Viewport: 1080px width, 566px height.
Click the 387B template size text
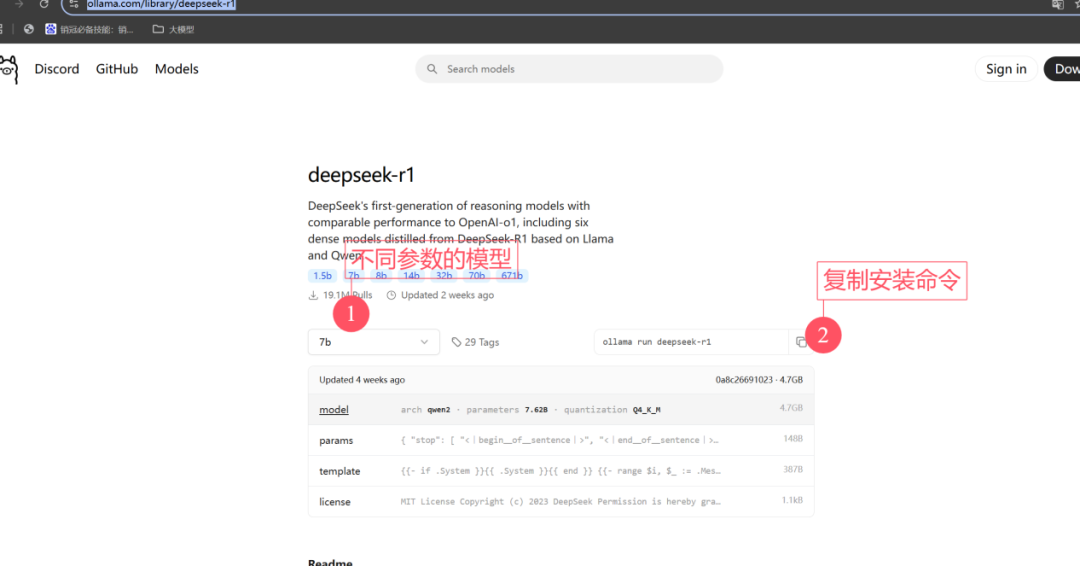tap(793, 470)
